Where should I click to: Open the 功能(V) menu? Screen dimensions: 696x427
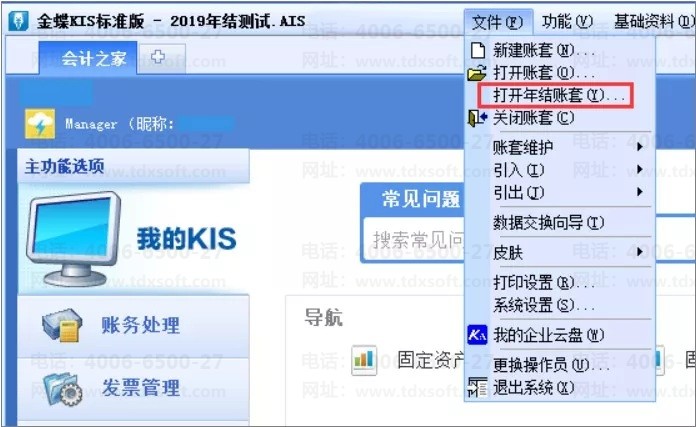(567, 21)
